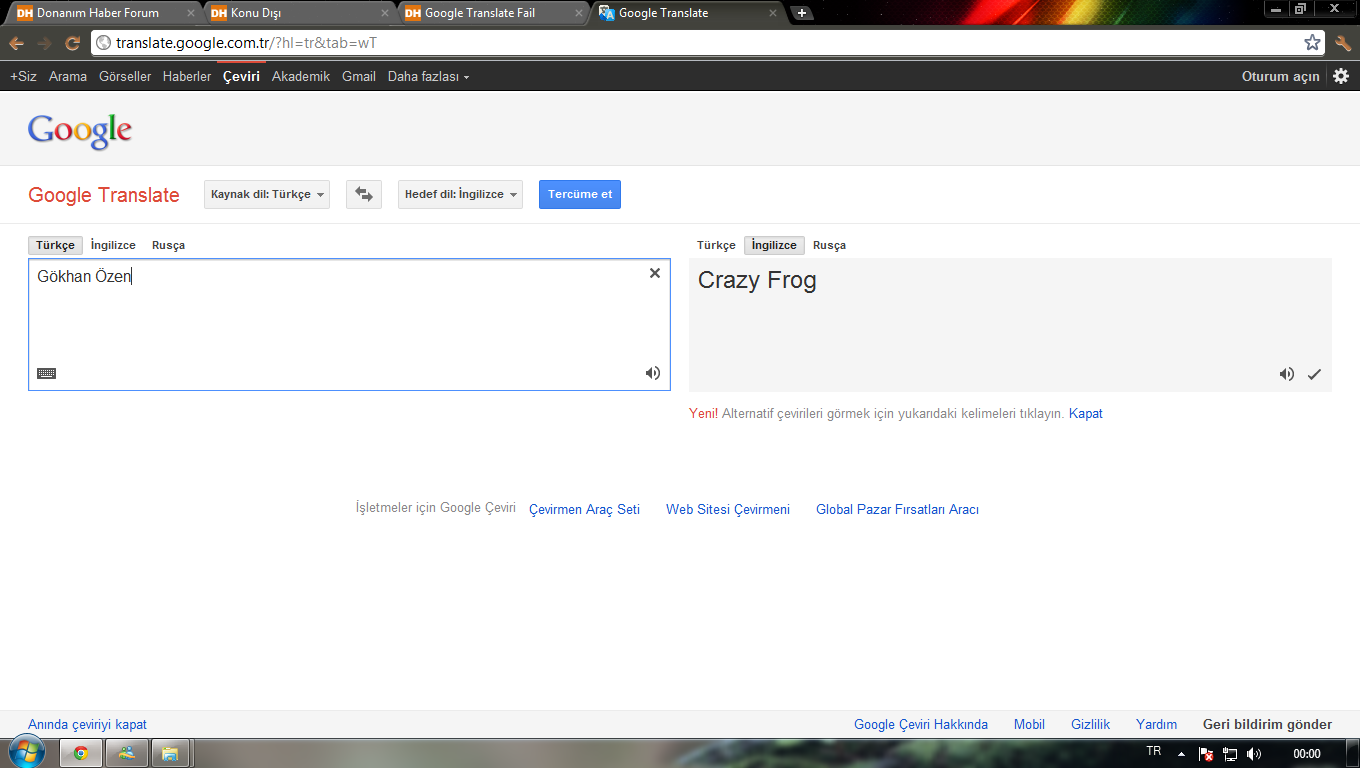Screen dimensions: 1360x768
Task: Click the Windows Explorer folder taskbar icon
Action: [171, 753]
